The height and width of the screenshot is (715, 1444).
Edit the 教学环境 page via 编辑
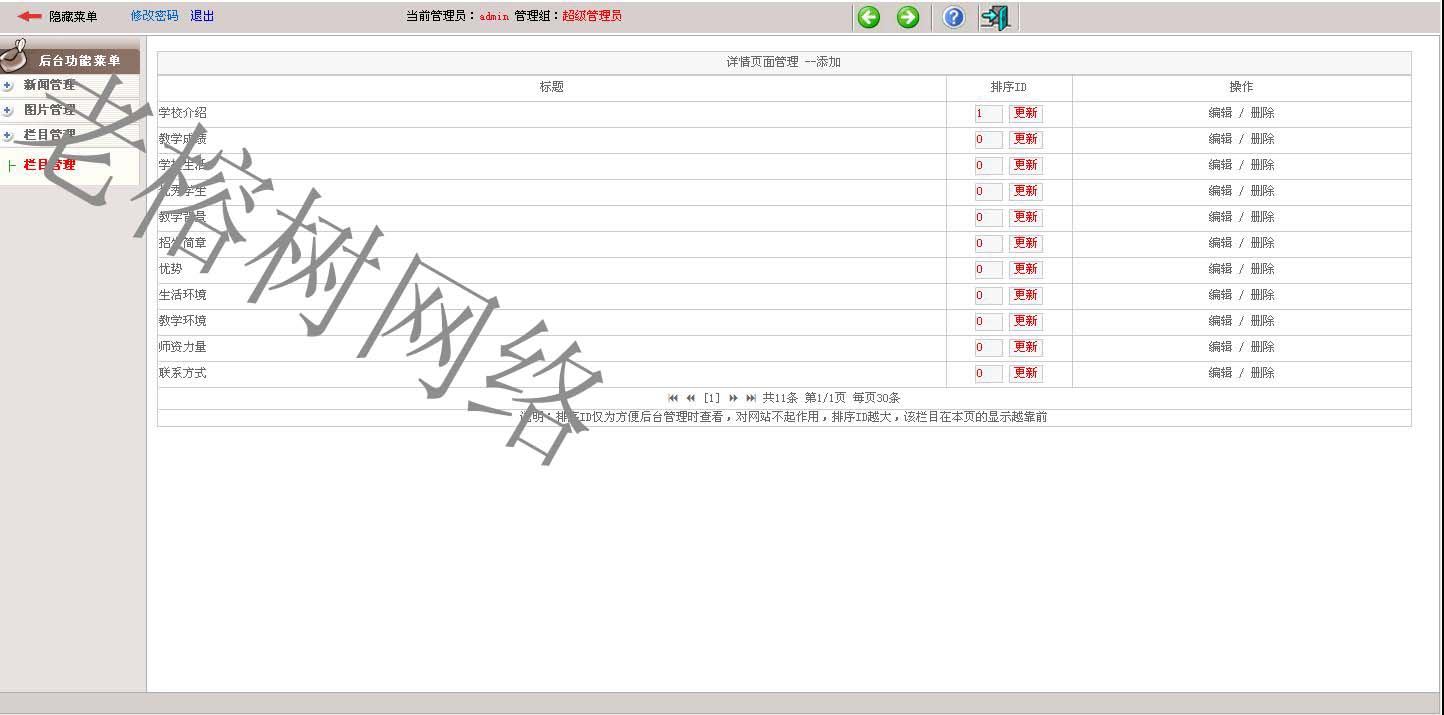click(1220, 321)
